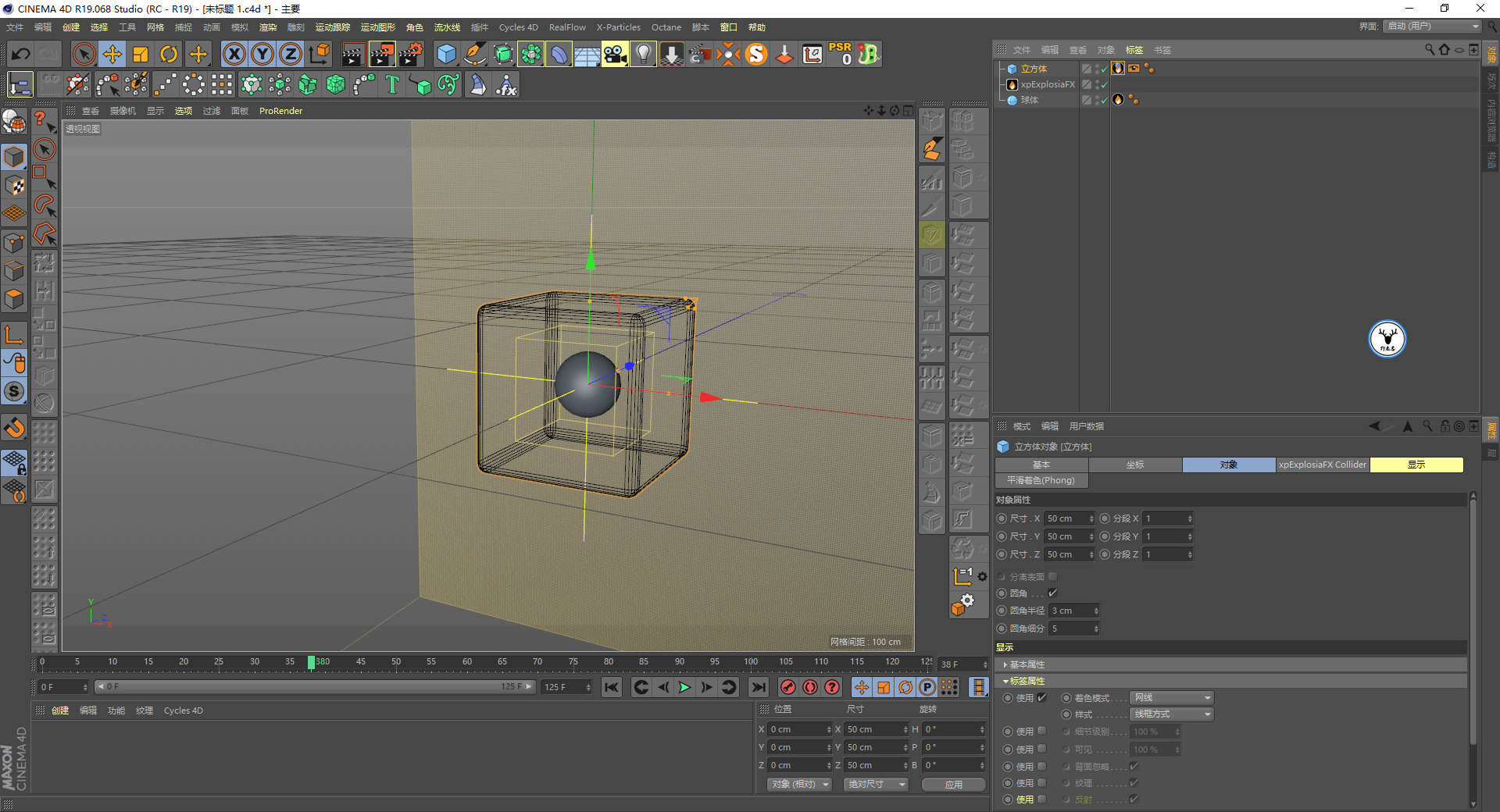Click the green playhead at frame 38
1500x812 pixels.
(x=311, y=662)
